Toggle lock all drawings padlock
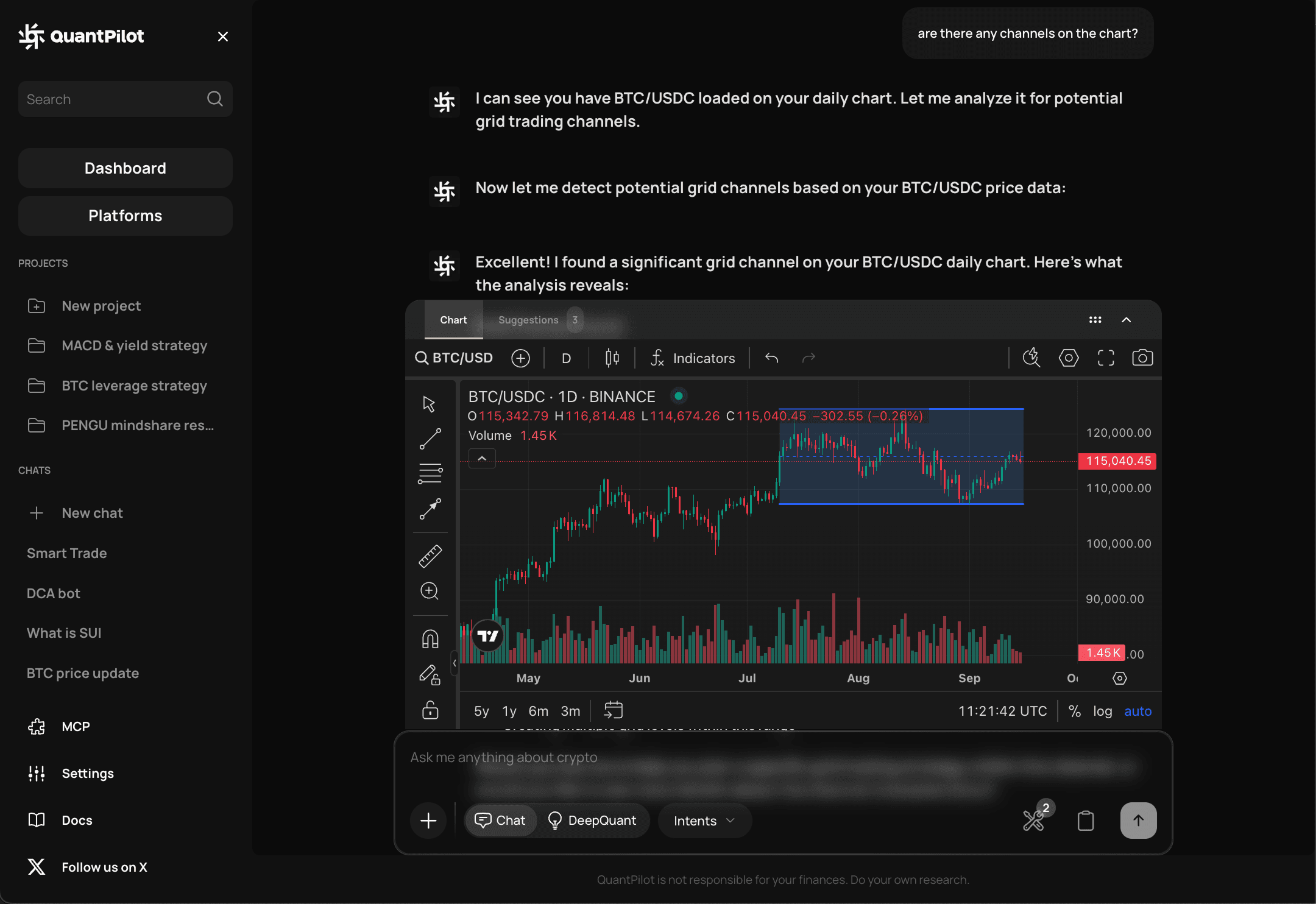The image size is (1316, 904). click(430, 710)
